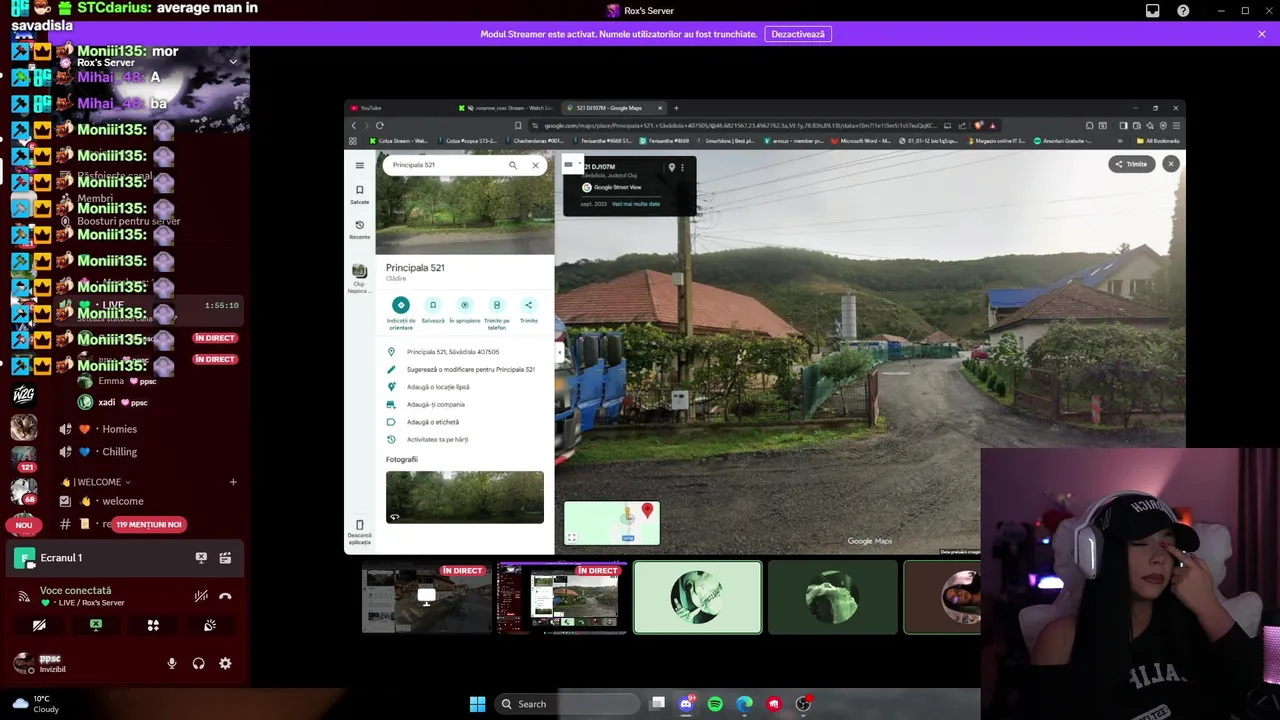Image resolution: width=1280 pixels, height=720 pixels.
Task: Open the ppsc user profile avatar
Action: click(22, 663)
